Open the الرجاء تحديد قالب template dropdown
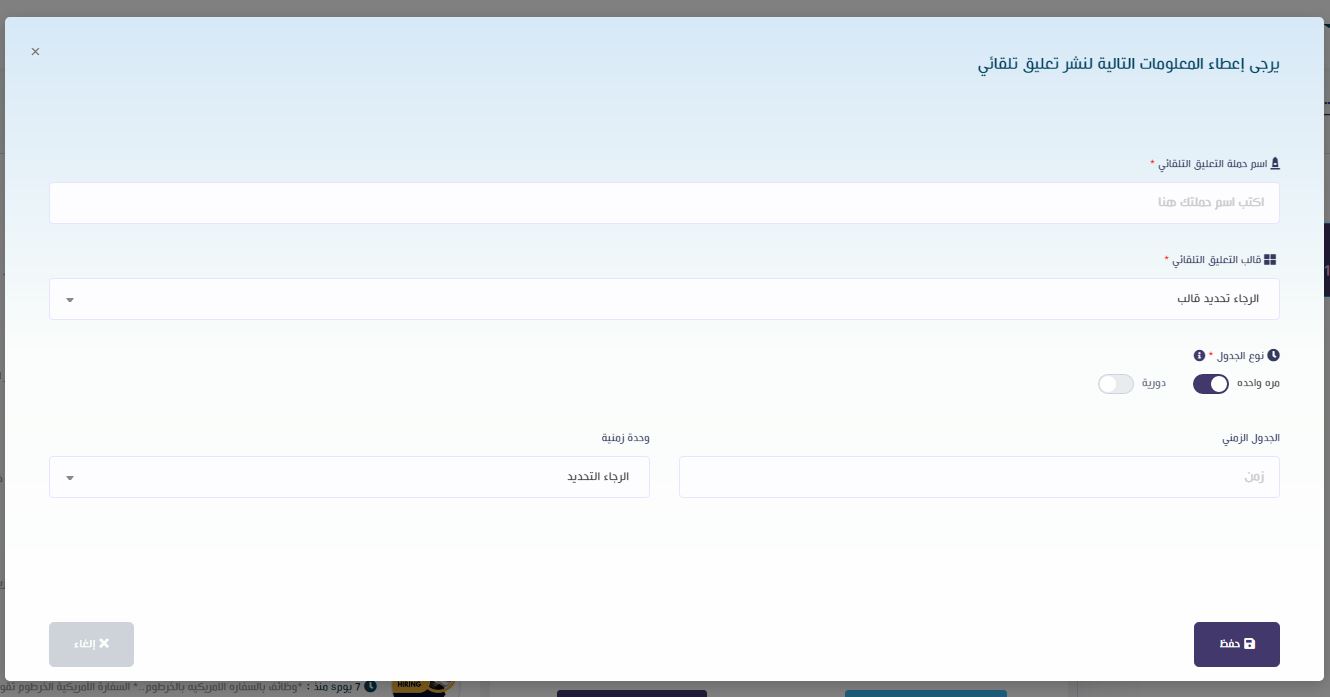Screen dimensions: 1330x697 coord(664,299)
